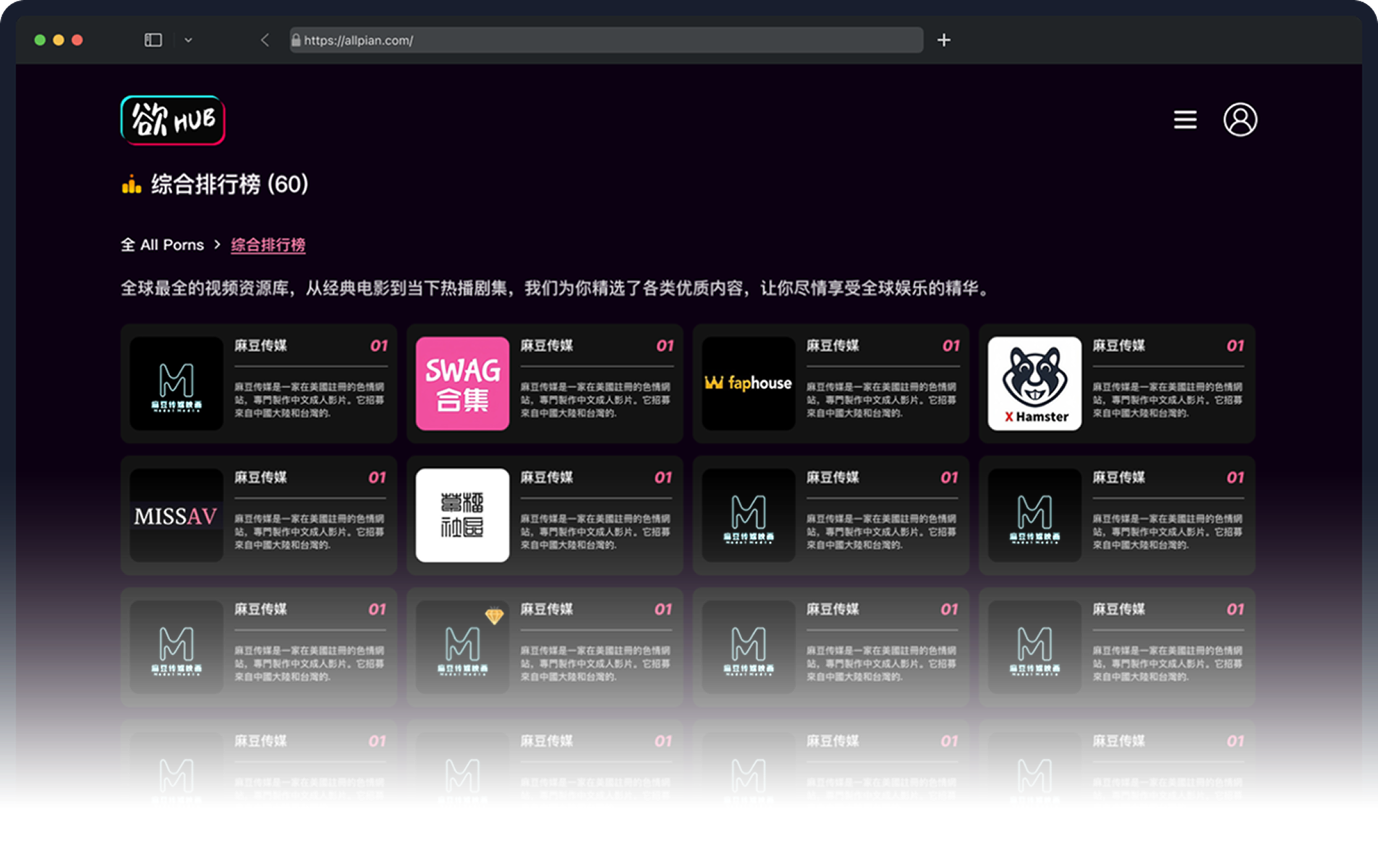Open the MISSAV logo thumbnail

[x=176, y=516]
